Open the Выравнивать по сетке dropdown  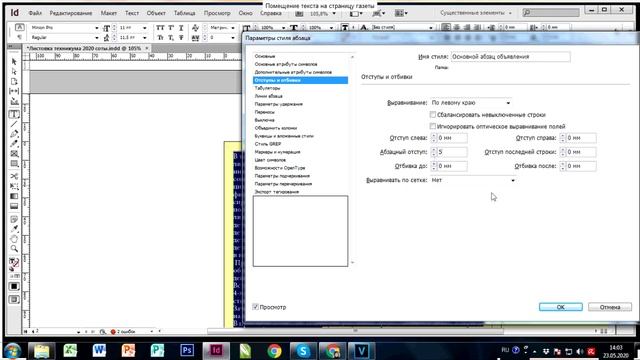473,180
